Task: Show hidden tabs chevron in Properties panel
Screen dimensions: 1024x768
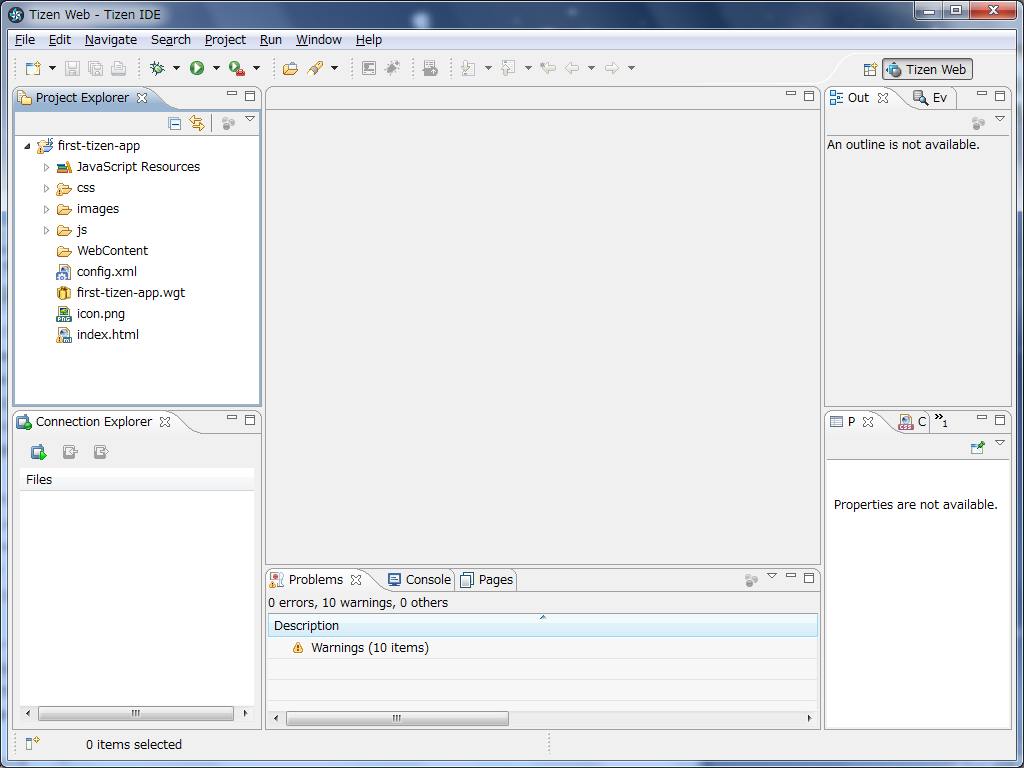Action: point(941,420)
